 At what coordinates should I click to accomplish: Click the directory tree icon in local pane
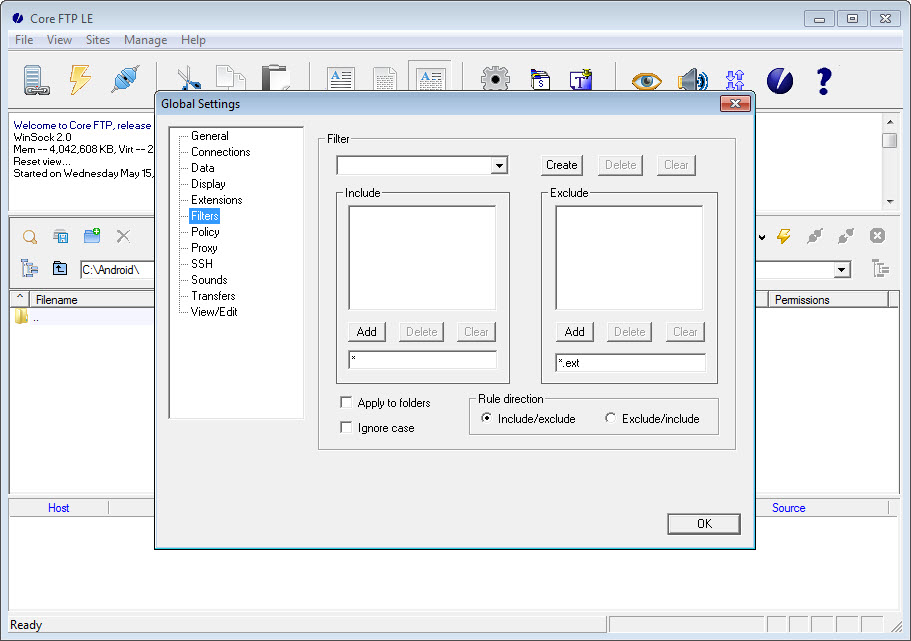coord(29,268)
